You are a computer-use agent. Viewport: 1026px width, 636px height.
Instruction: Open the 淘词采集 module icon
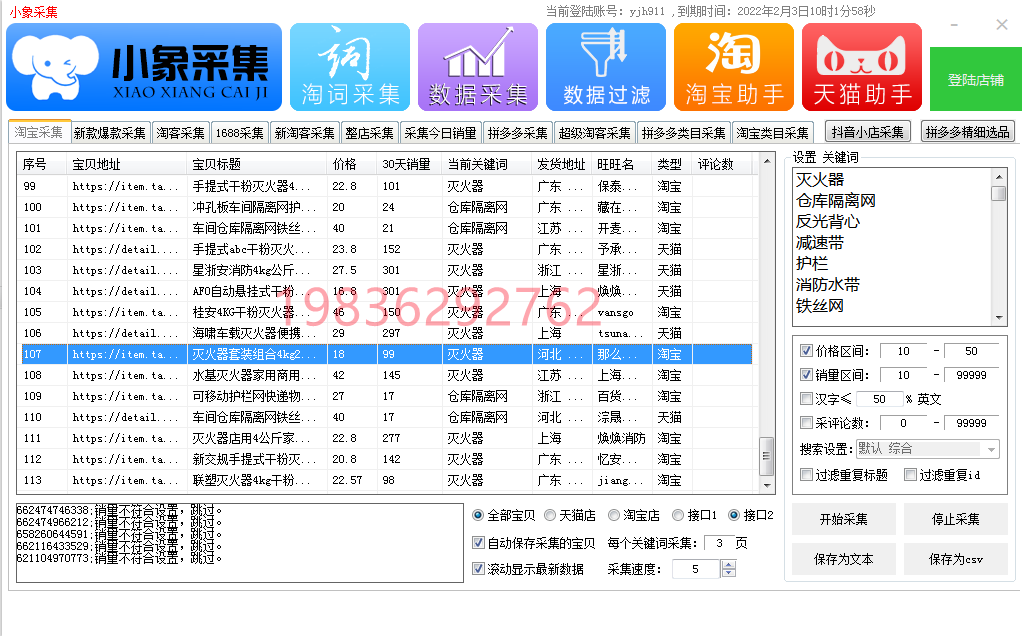[x=350, y=67]
